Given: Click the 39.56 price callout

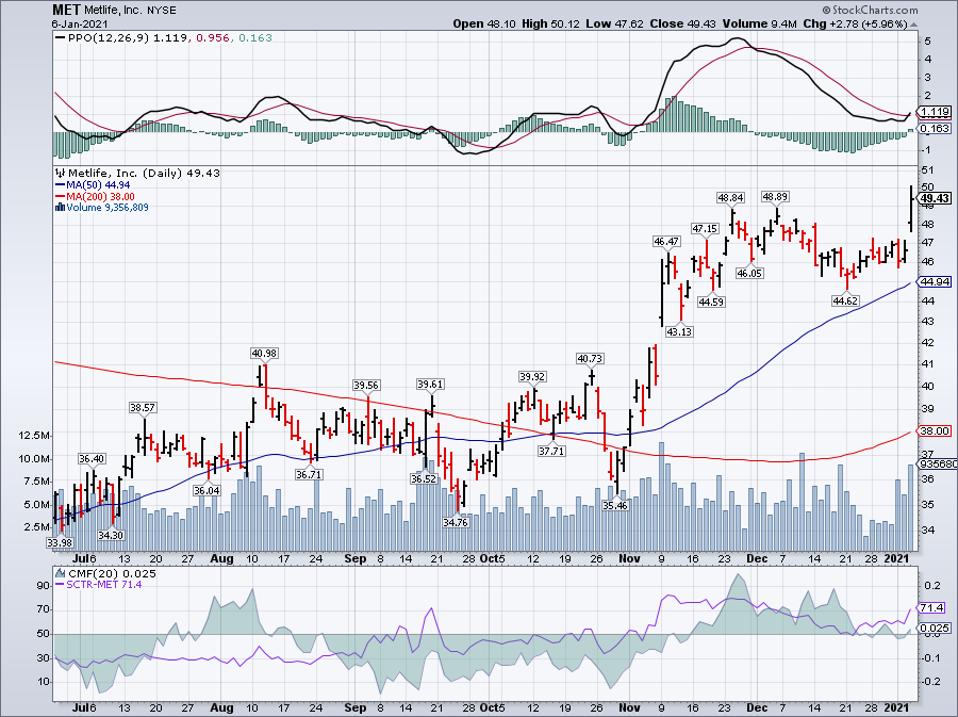Looking at the screenshot, I should coord(366,385).
